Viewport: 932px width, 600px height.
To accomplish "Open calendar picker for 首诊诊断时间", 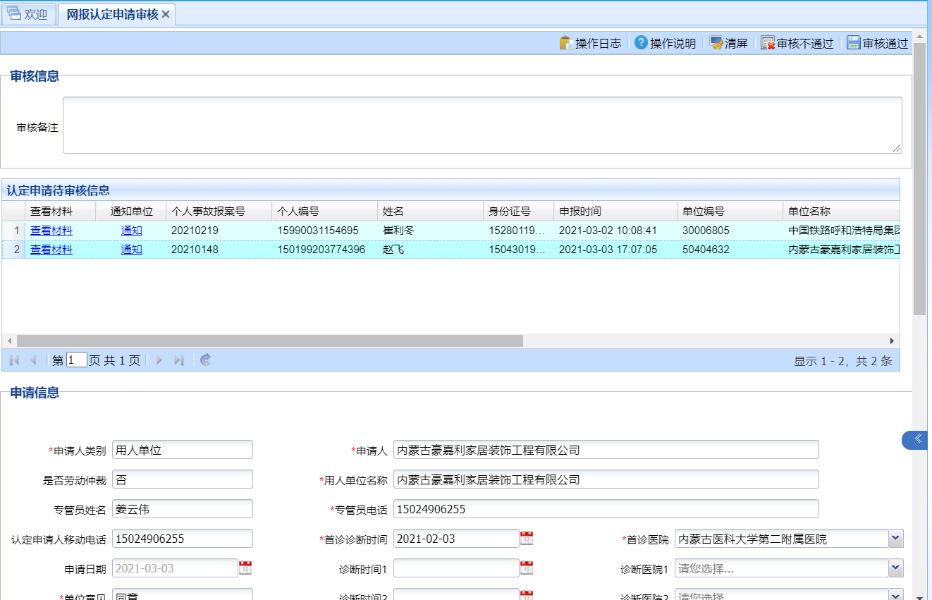I will [x=526, y=538].
